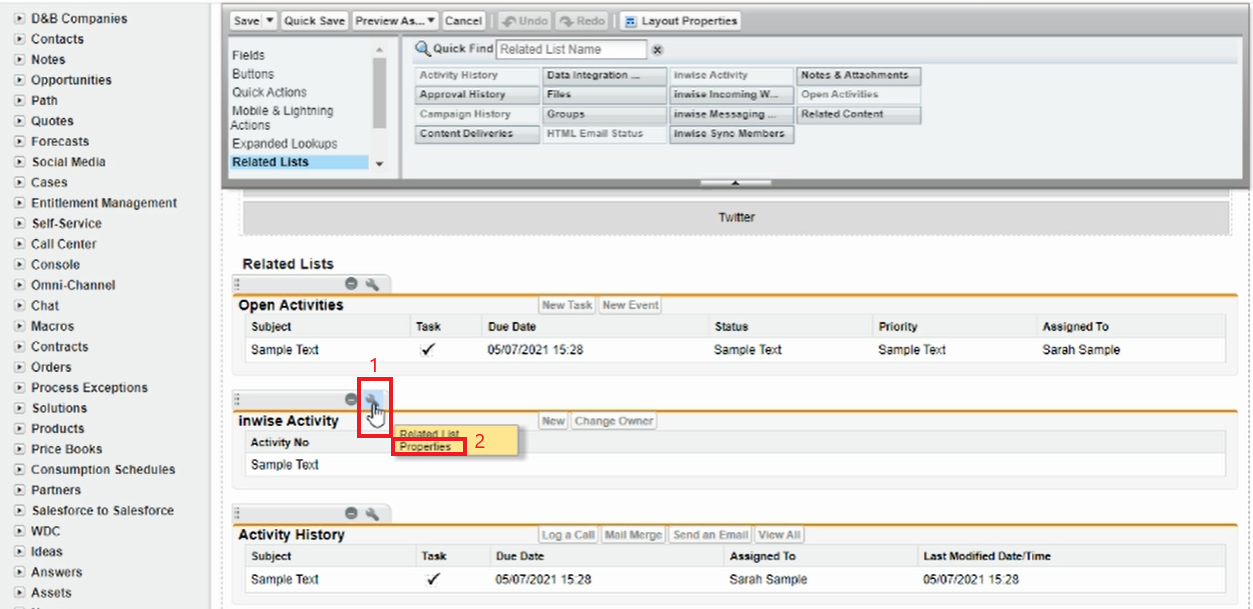The width and height of the screenshot is (1253, 609).
Task: Click the wrench icon above inwise Activity
Action: pyautogui.click(x=372, y=400)
